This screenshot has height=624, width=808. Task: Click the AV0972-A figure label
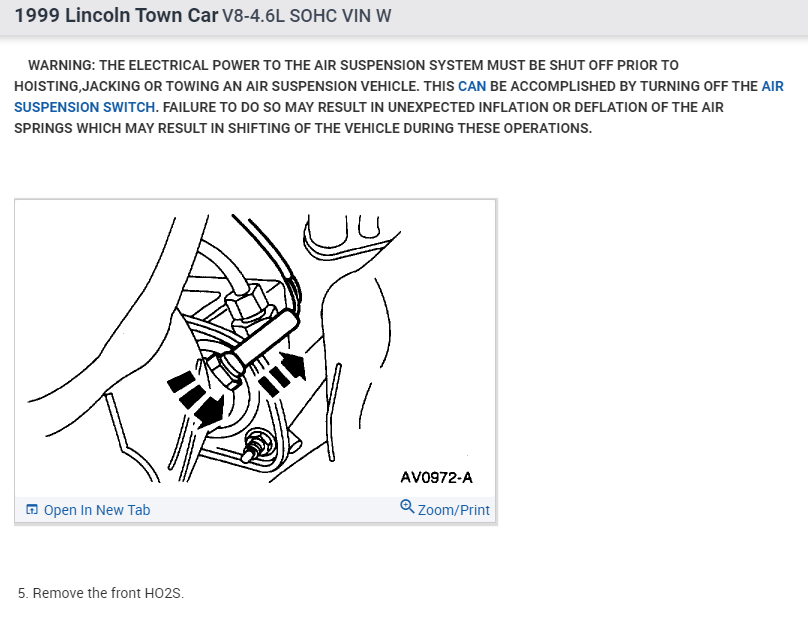(436, 478)
